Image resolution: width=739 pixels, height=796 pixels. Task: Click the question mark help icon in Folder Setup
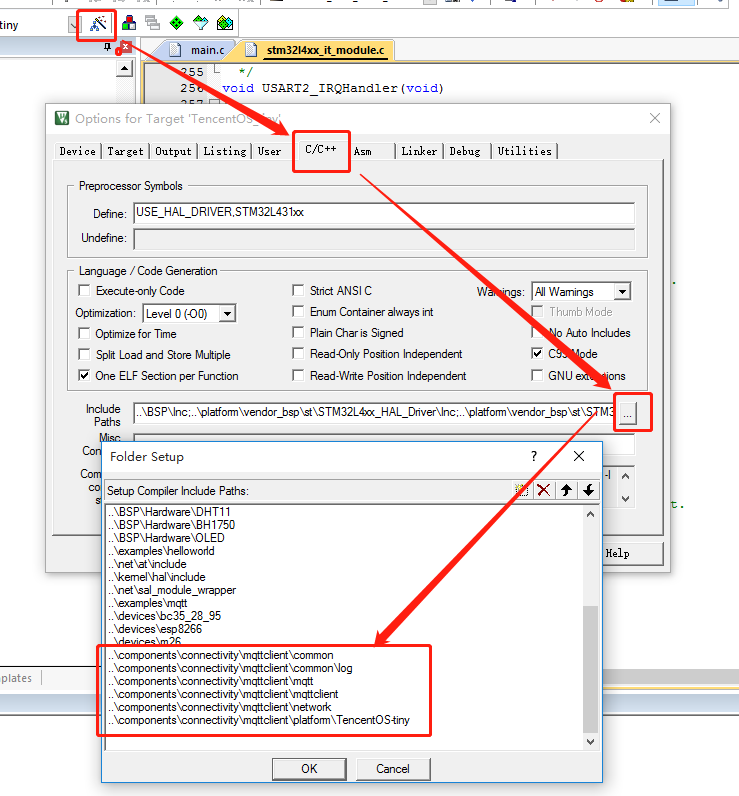pyautogui.click(x=534, y=456)
